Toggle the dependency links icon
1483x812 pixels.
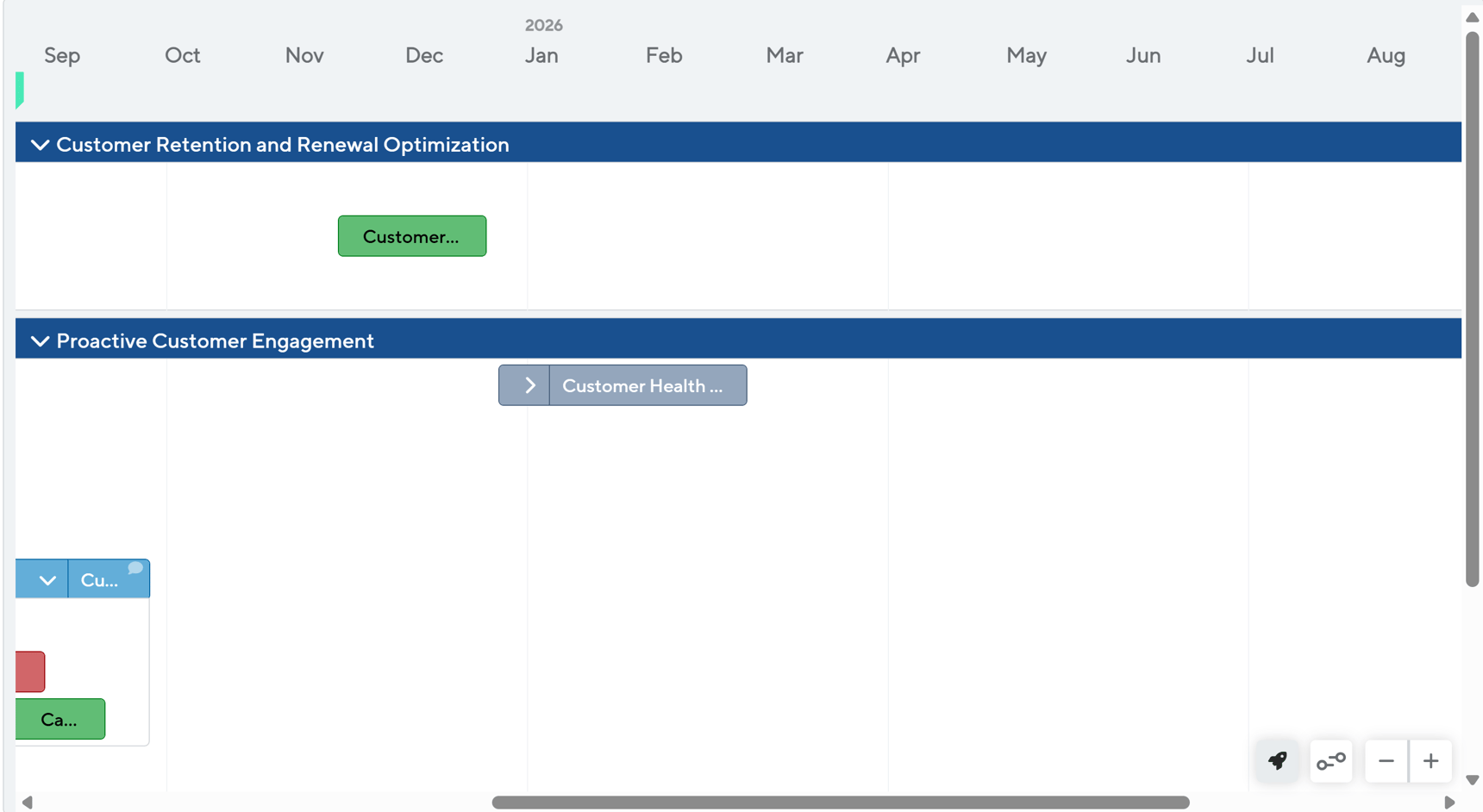(x=1330, y=760)
